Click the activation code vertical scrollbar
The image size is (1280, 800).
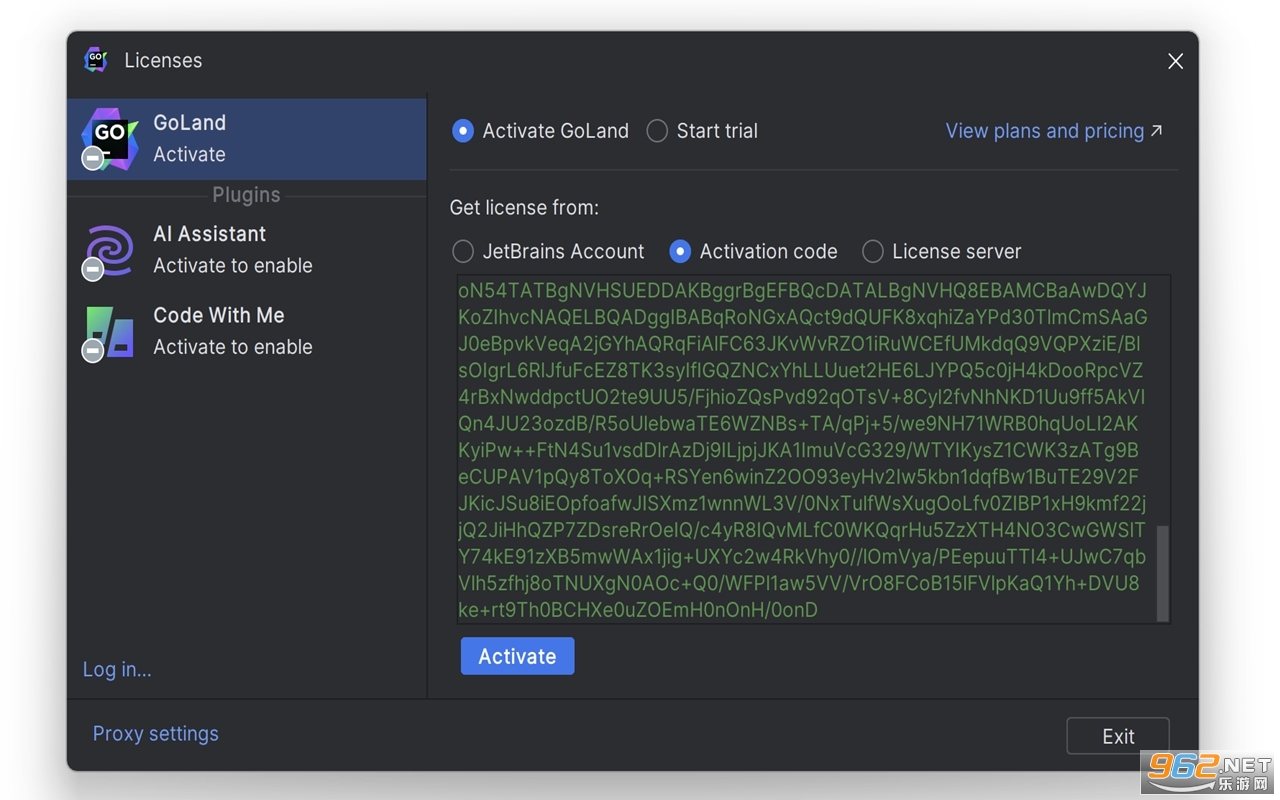click(1162, 573)
